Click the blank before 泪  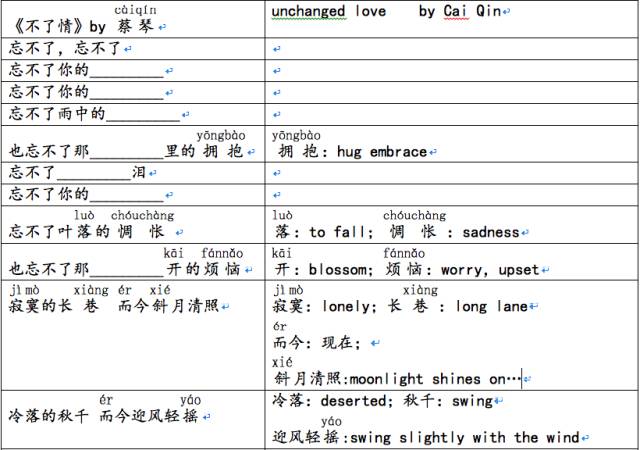tap(94, 174)
